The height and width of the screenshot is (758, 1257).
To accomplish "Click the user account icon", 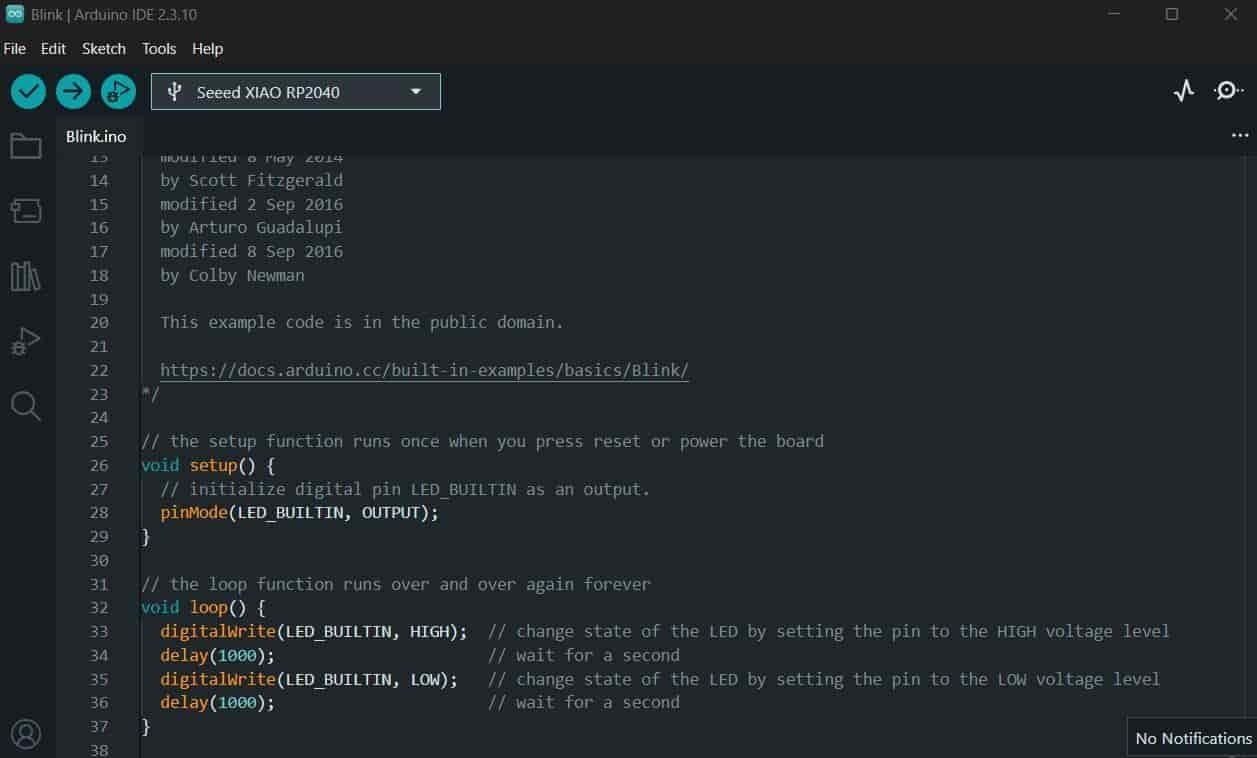I will pyautogui.click(x=26, y=734).
